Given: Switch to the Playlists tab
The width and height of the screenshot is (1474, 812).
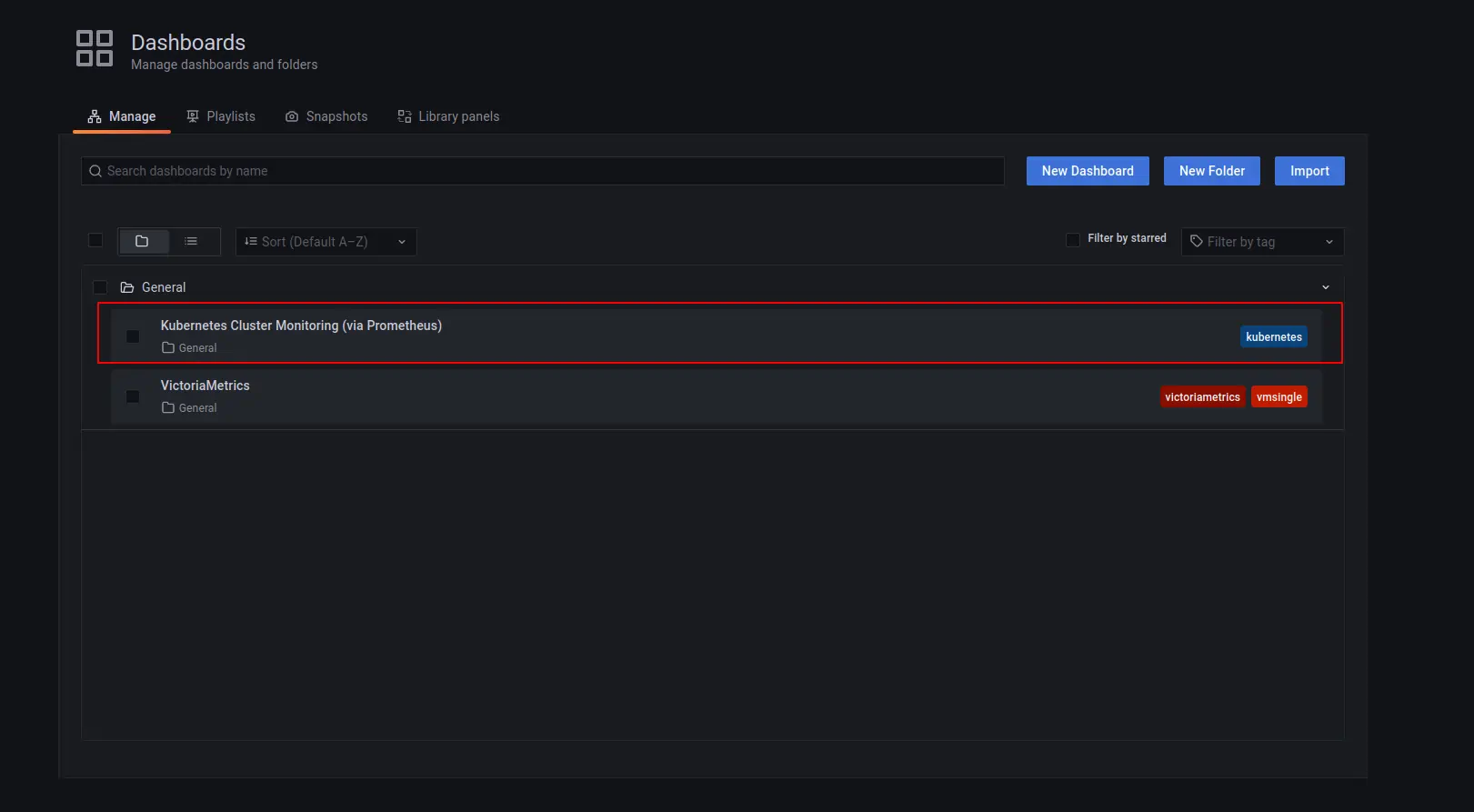Looking at the screenshot, I should pyautogui.click(x=221, y=116).
